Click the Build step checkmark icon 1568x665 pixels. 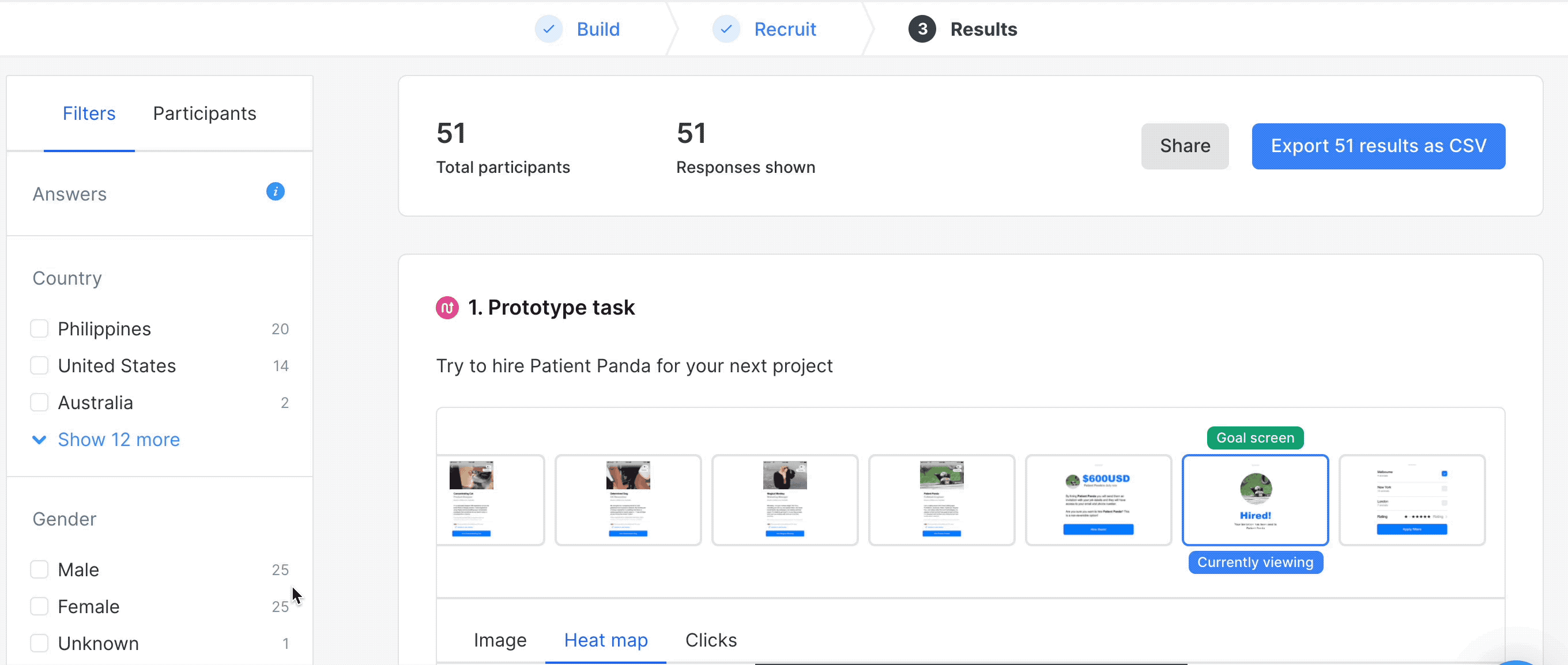tap(548, 29)
